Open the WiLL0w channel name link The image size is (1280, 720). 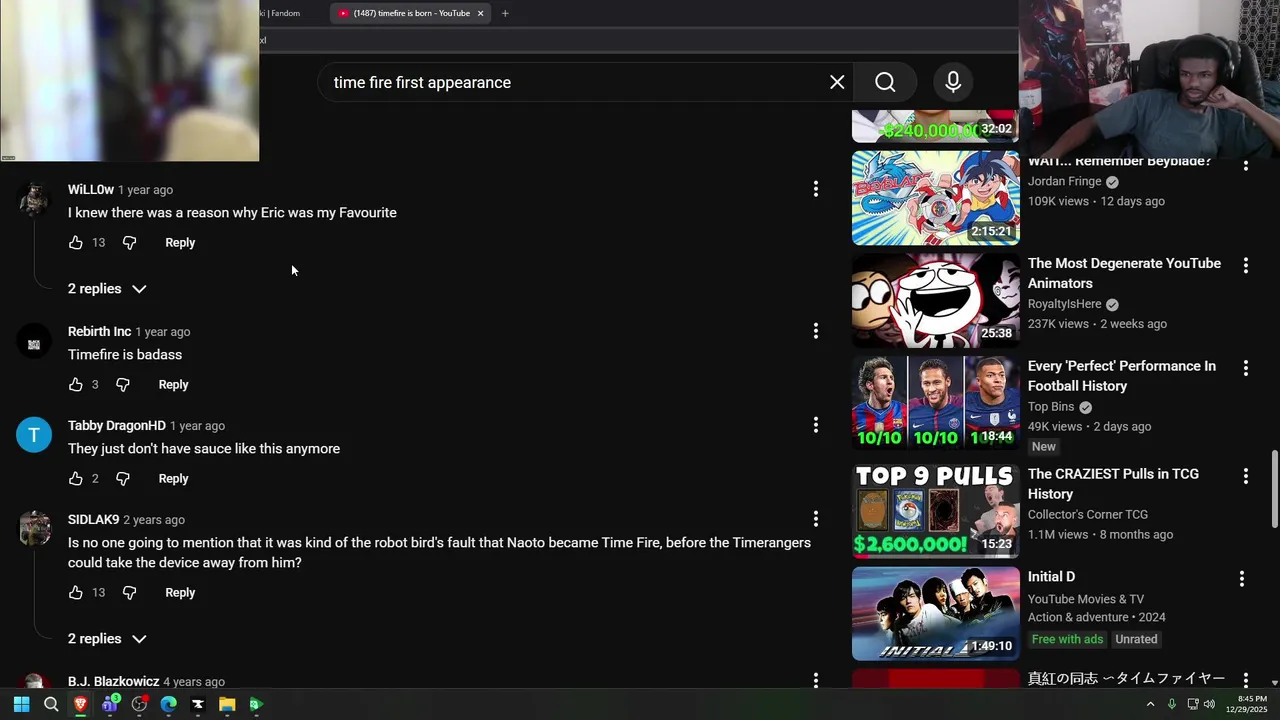(91, 190)
